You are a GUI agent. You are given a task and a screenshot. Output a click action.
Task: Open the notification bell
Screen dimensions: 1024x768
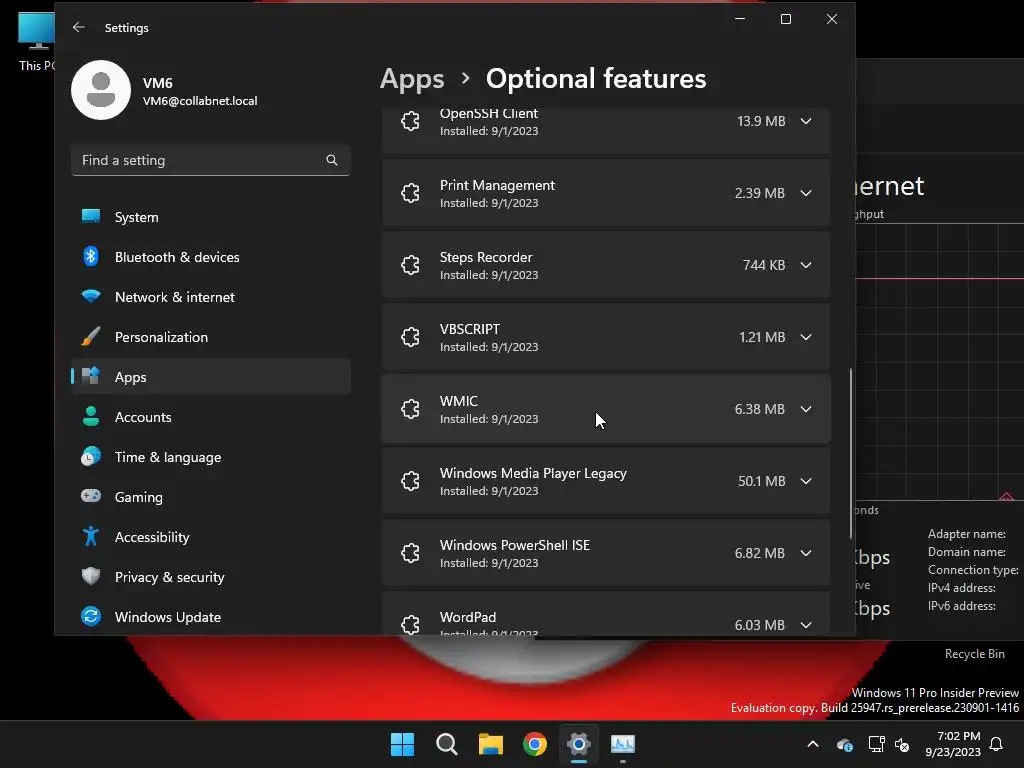[997, 744]
